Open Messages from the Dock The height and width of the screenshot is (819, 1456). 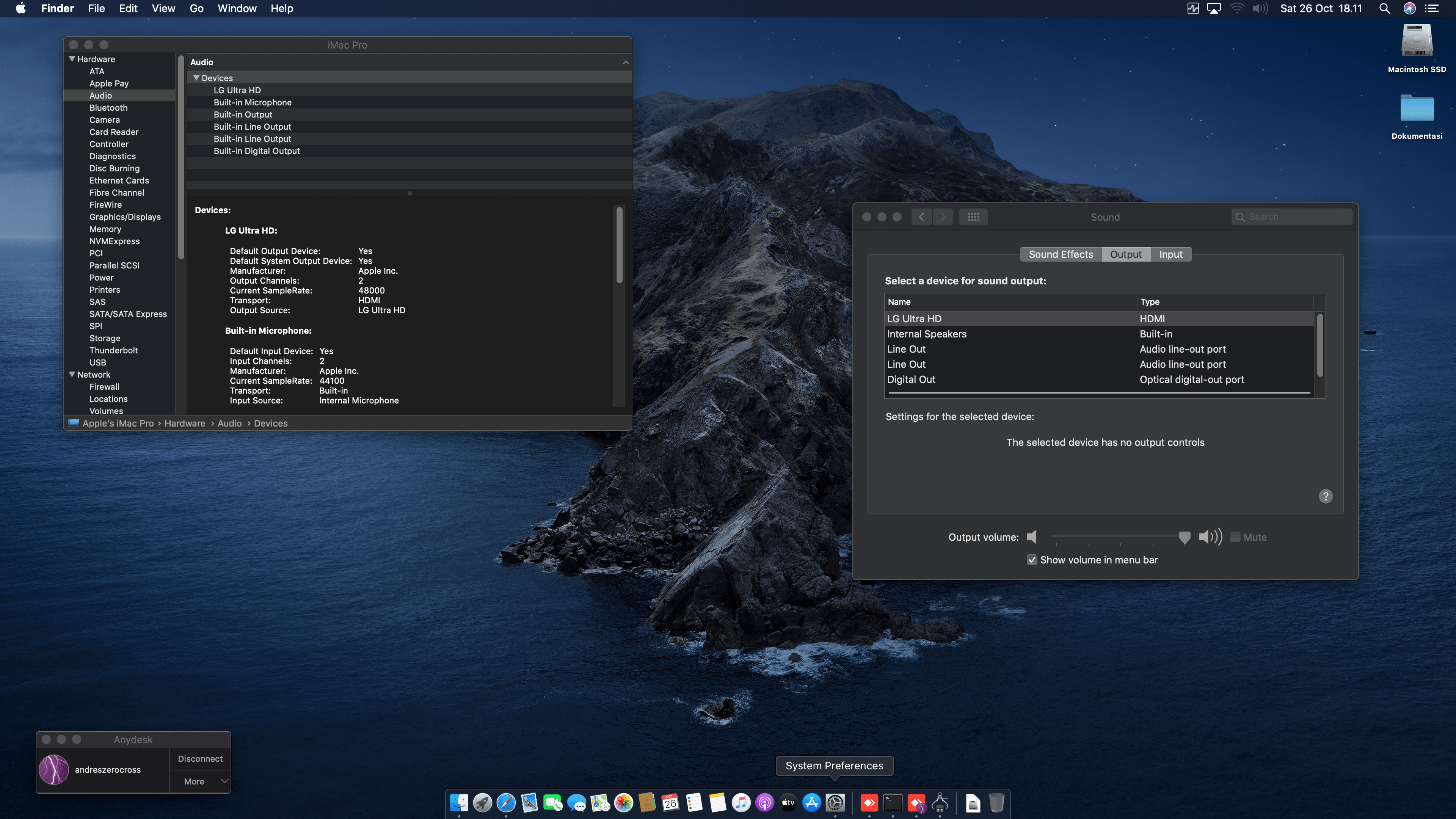[x=576, y=802]
